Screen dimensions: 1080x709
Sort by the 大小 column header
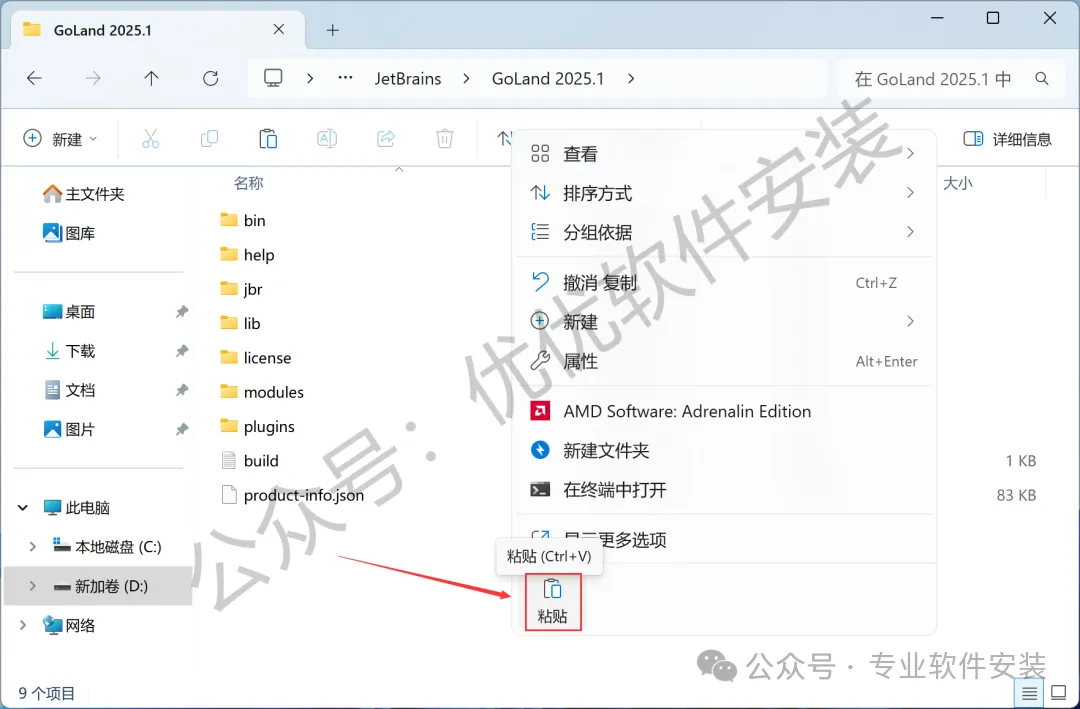(957, 183)
